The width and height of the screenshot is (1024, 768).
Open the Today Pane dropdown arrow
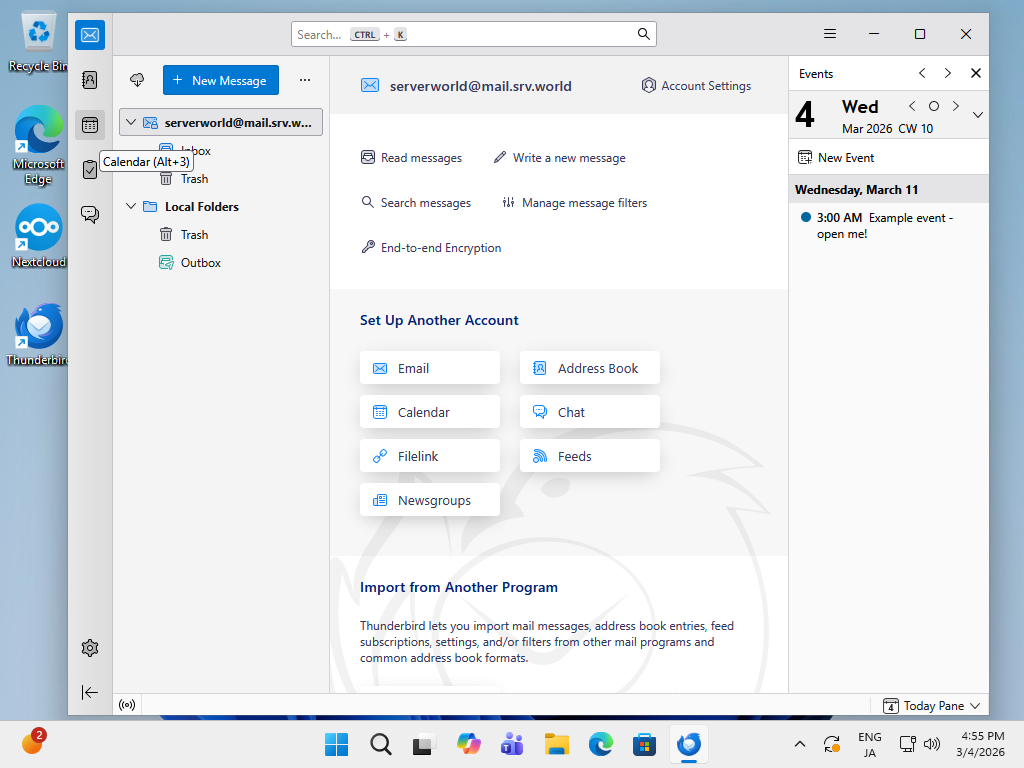coord(976,706)
